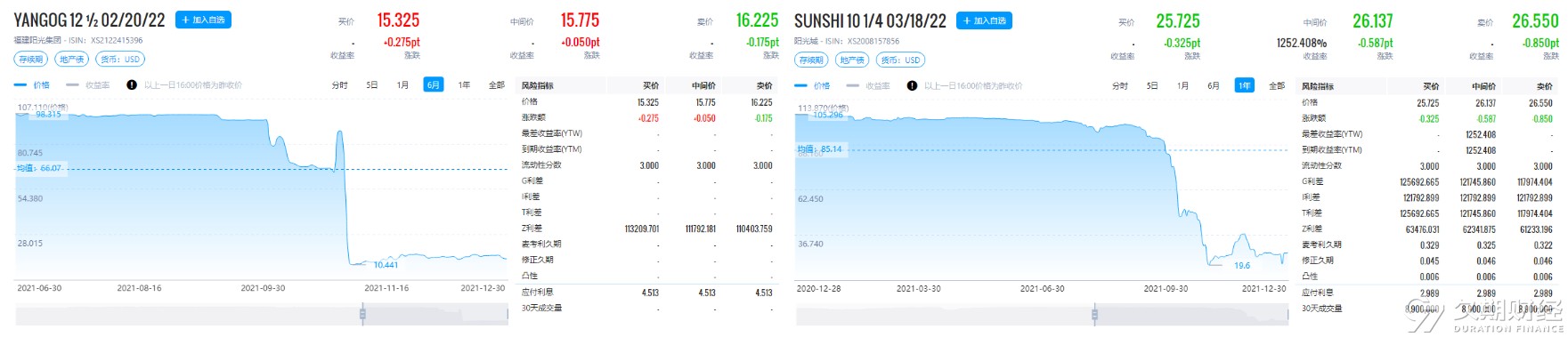Viewport: 1568px width, 337px height.
Task: Click info icon beside YANGOG 16:00 price note
Action: (132, 85)
